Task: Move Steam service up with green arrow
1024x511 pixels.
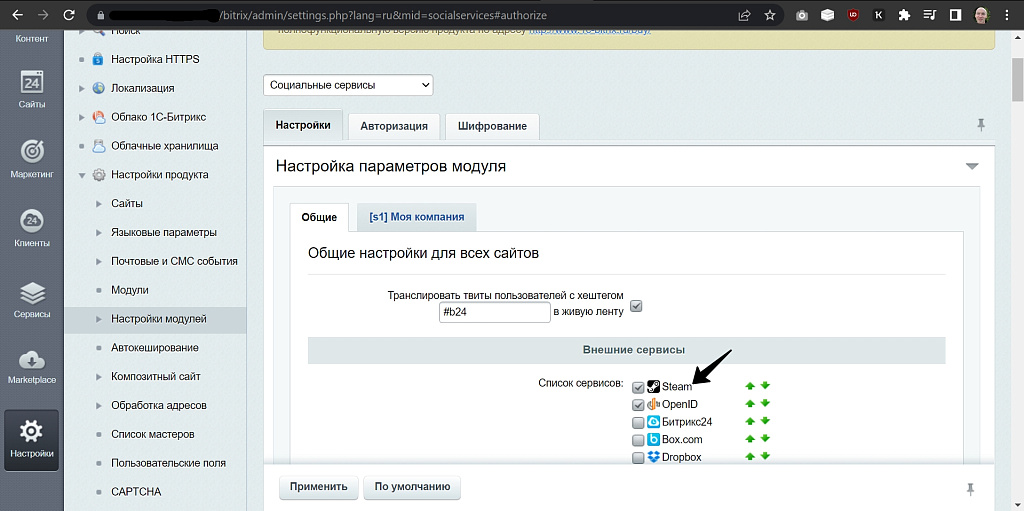Action: pyautogui.click(x=750, y=386)
